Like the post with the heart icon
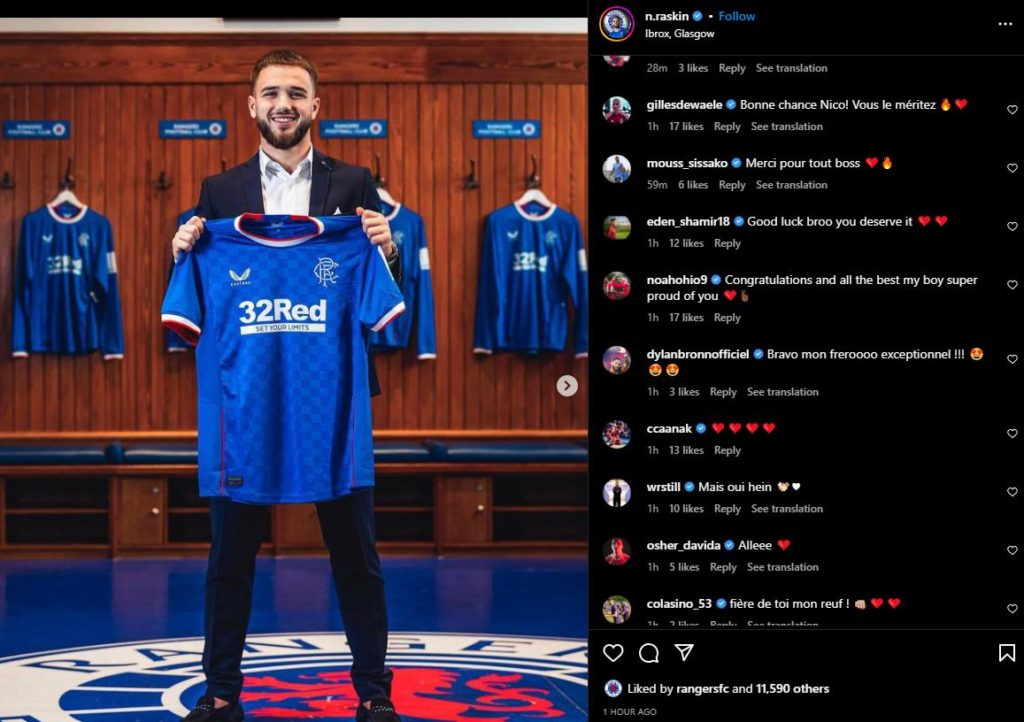 (613, 653)
